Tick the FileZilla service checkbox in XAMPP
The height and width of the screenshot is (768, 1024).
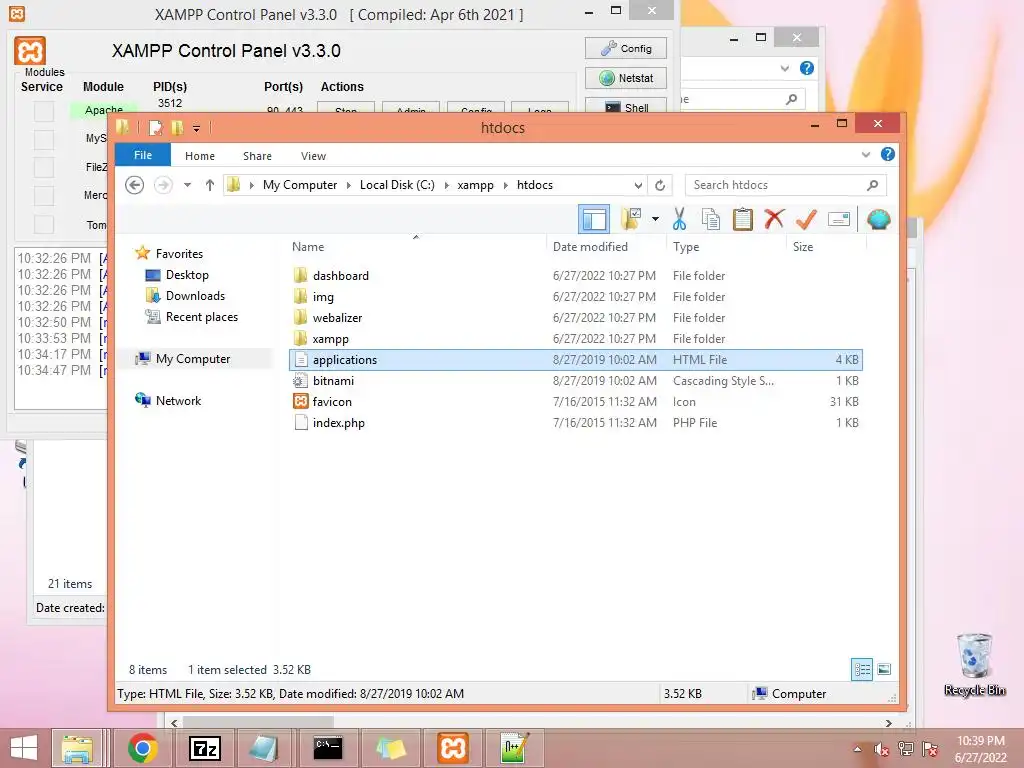point(44,167)
